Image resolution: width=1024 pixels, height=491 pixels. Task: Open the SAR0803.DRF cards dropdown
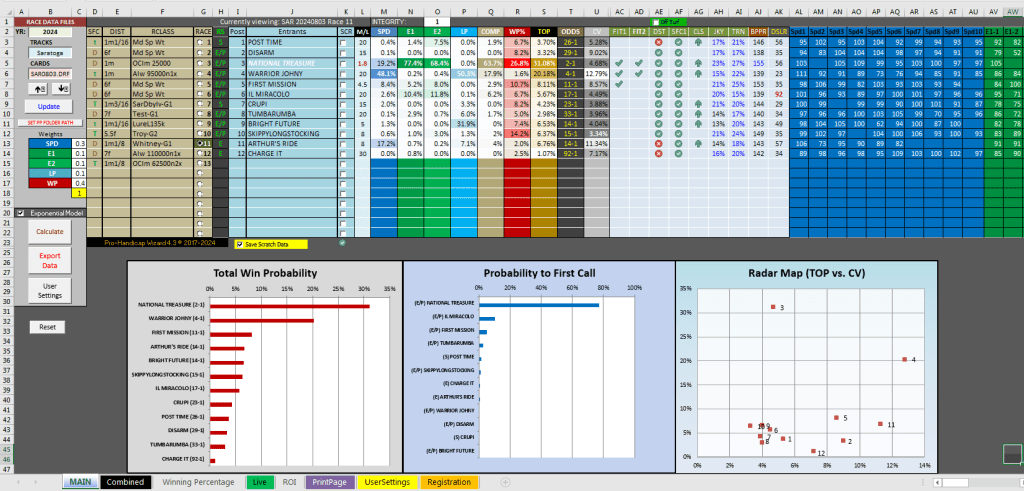[48, 73]
